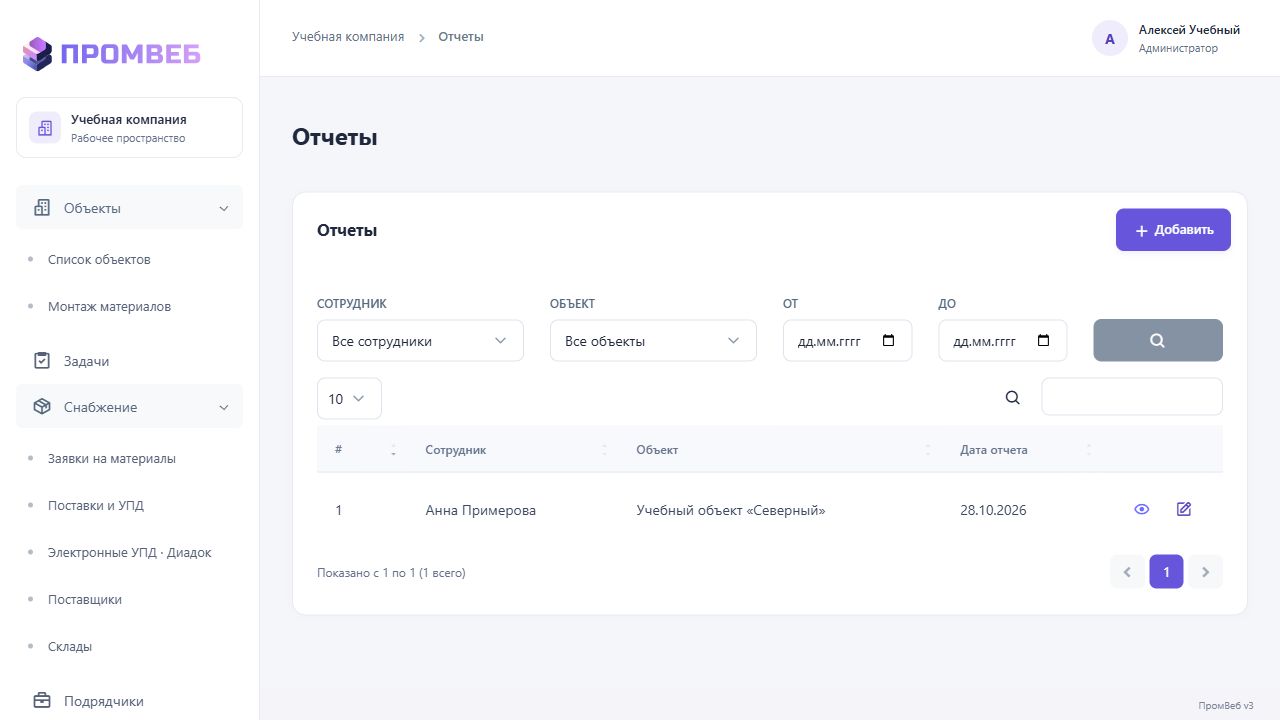
Task: Open Склады page
Action: [x=70, y=646]
